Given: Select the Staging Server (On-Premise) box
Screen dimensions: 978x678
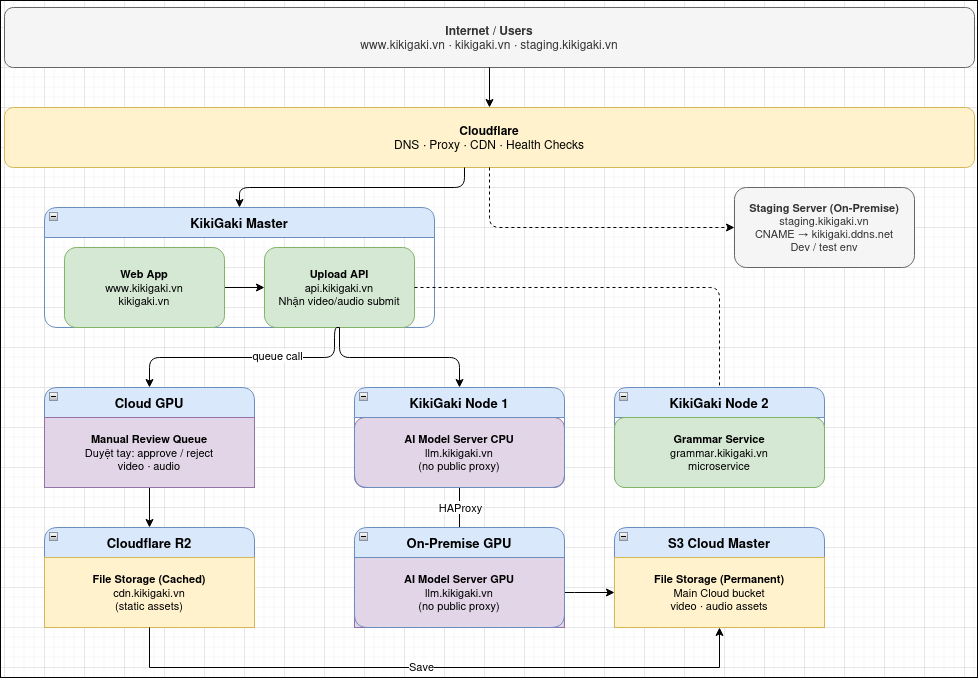Looking at the screenshot, I should coord(824,228).
